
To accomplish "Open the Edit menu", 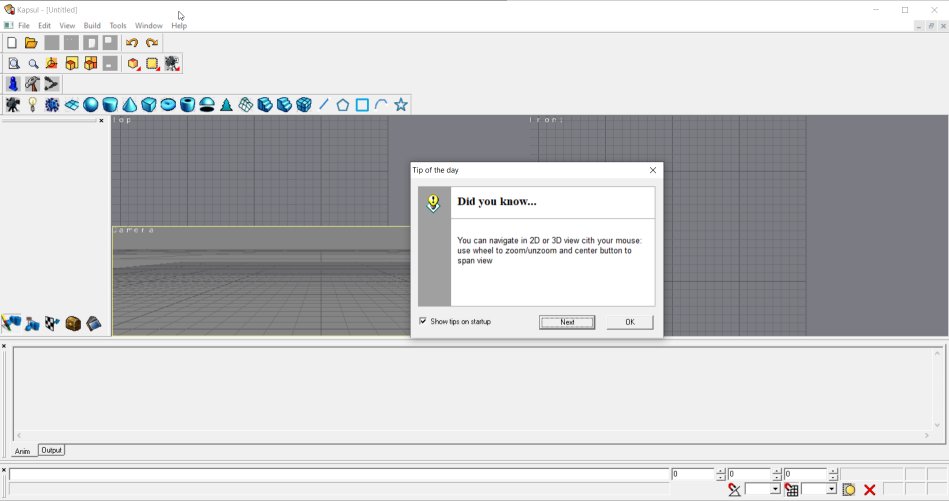I will pos(44,25).
